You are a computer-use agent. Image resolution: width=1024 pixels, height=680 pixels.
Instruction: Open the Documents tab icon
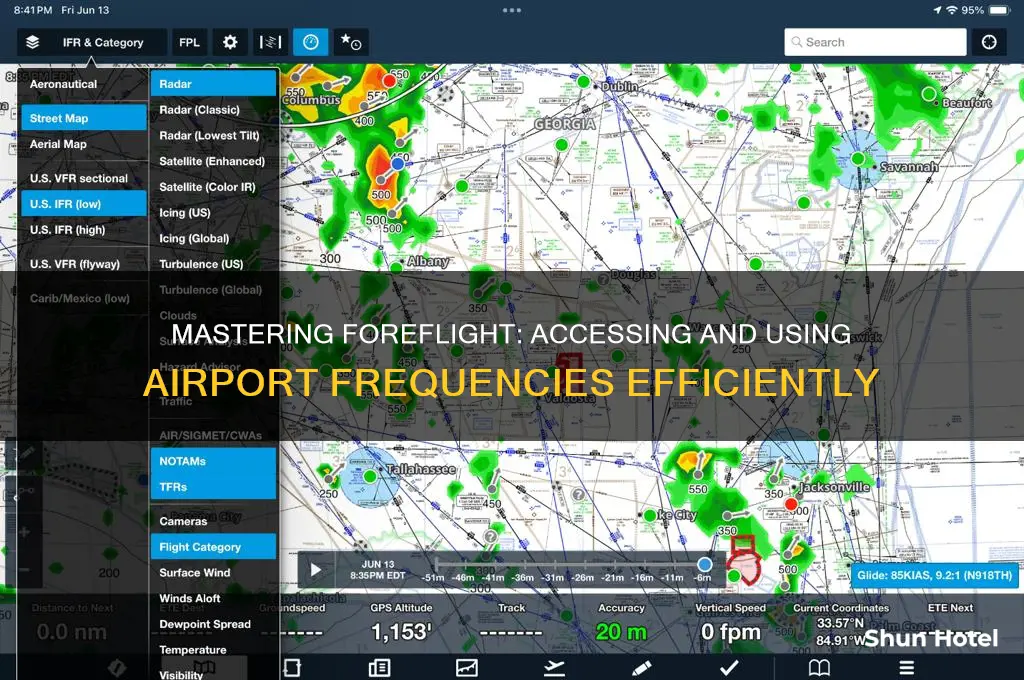coord(379,668)
